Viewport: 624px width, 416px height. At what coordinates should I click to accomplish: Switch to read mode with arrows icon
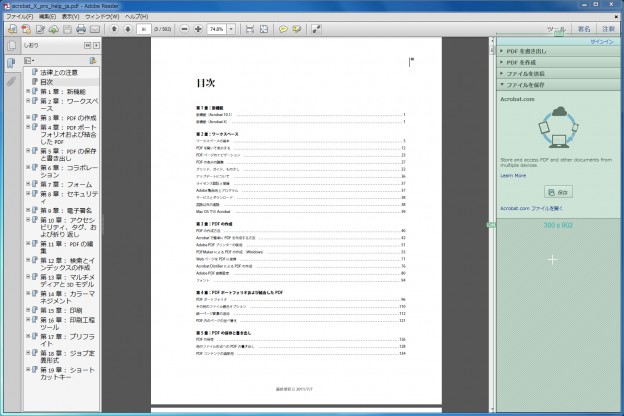(316, 29)
